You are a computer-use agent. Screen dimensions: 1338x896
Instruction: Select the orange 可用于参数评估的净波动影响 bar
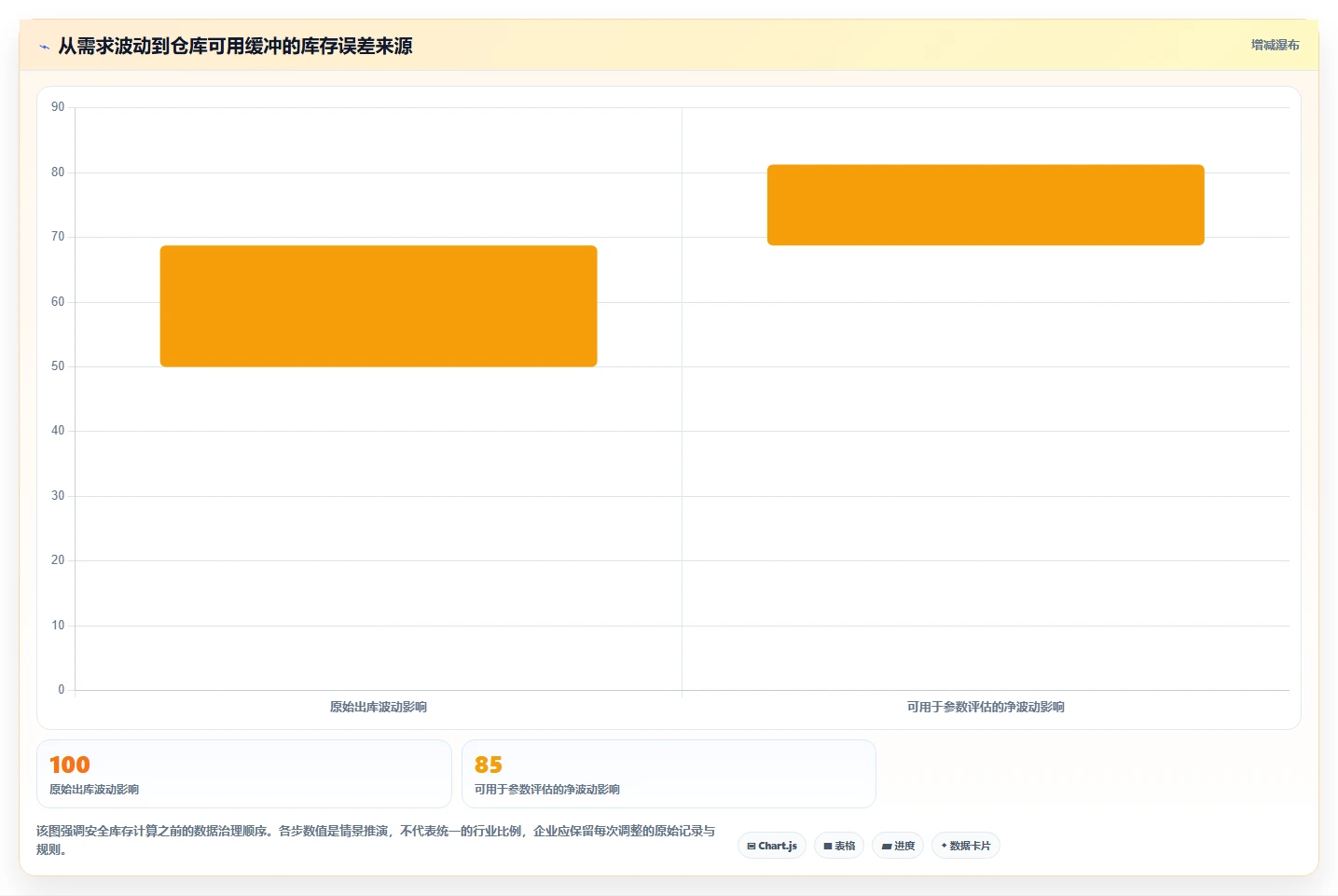tap(986, 205)
